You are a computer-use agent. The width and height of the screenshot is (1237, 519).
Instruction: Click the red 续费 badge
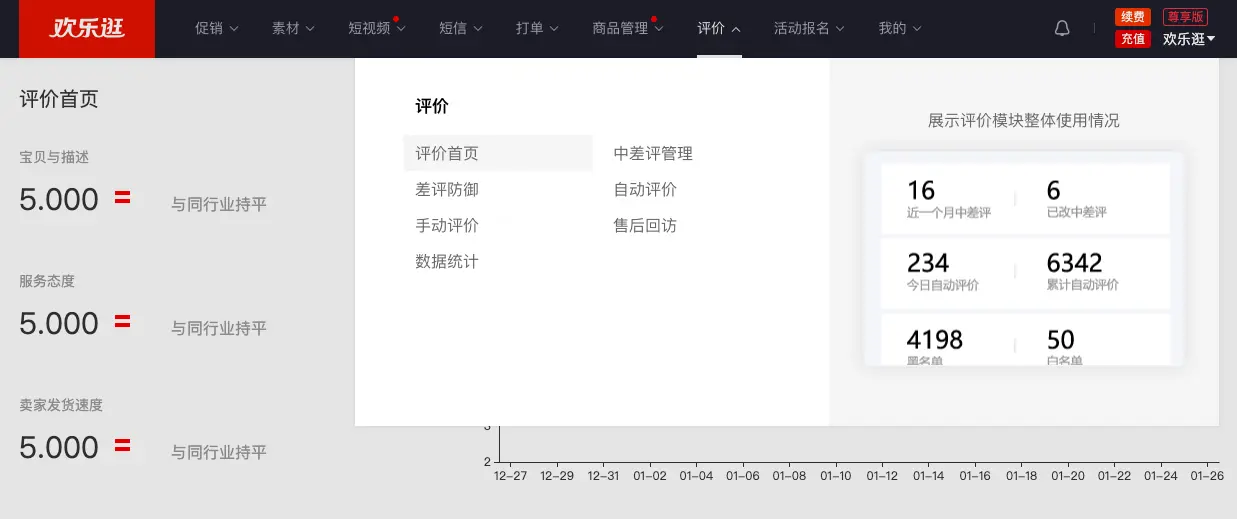click(1132, 17)
